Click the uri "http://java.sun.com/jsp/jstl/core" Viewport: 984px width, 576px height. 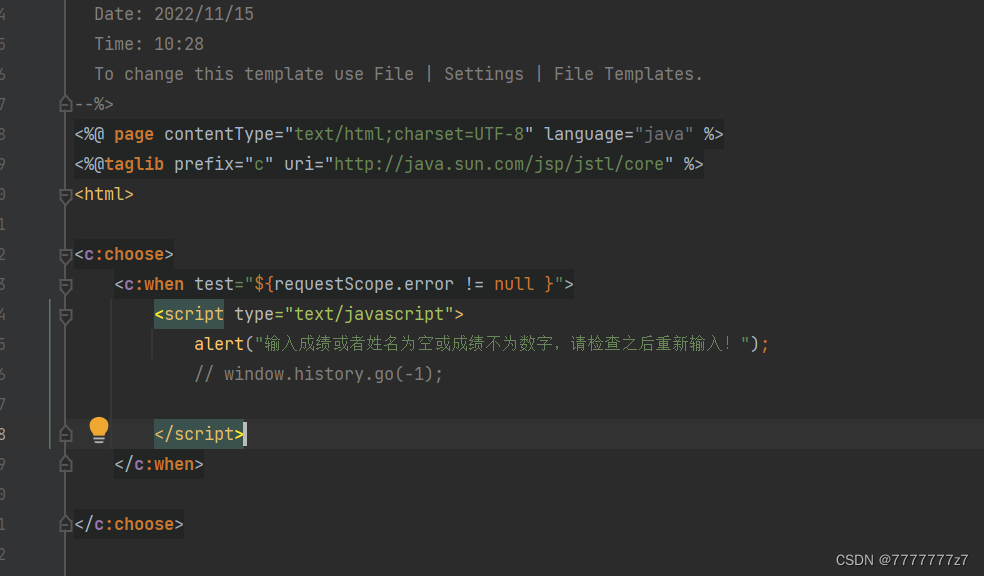point(499,164)
